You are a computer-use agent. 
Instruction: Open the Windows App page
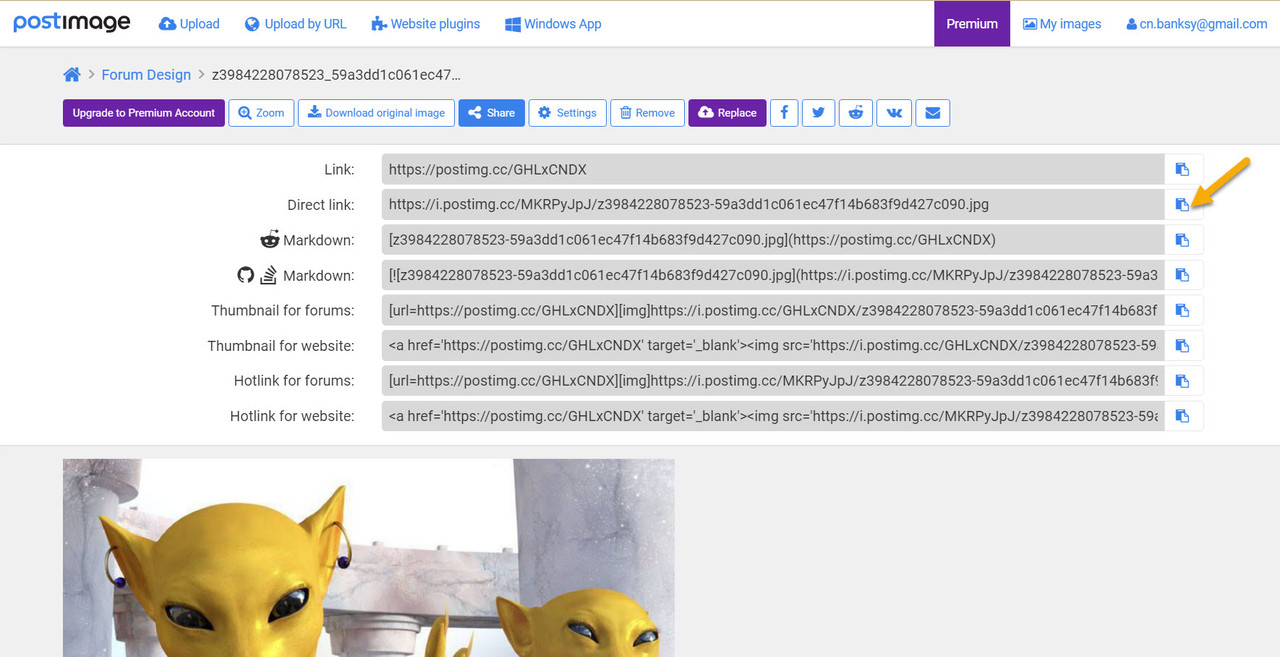(x=553, y=24)
